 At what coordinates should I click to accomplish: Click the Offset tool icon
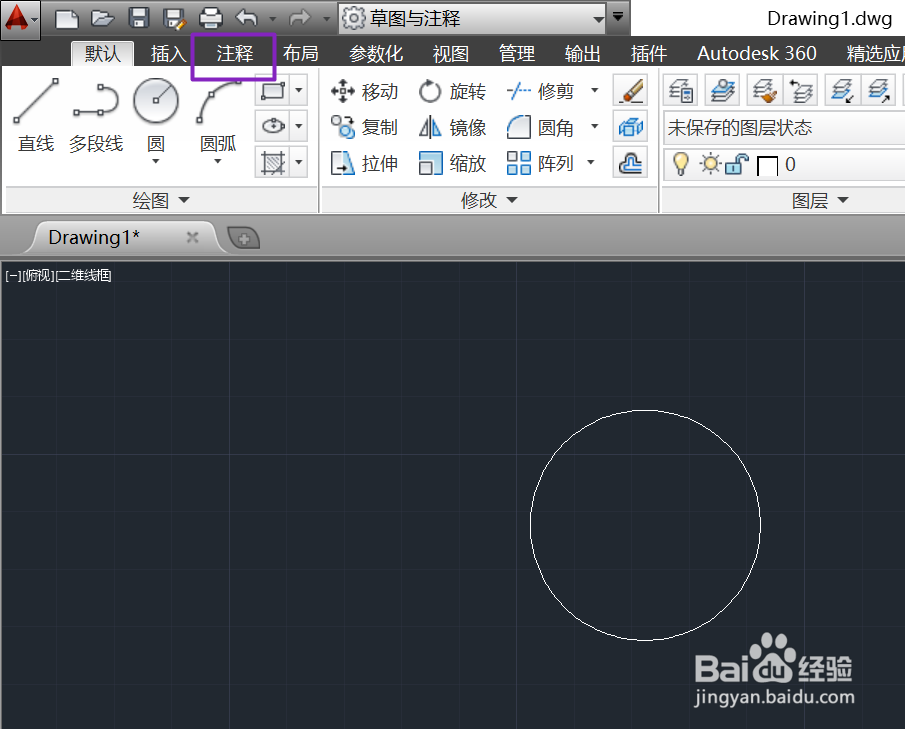630,163
